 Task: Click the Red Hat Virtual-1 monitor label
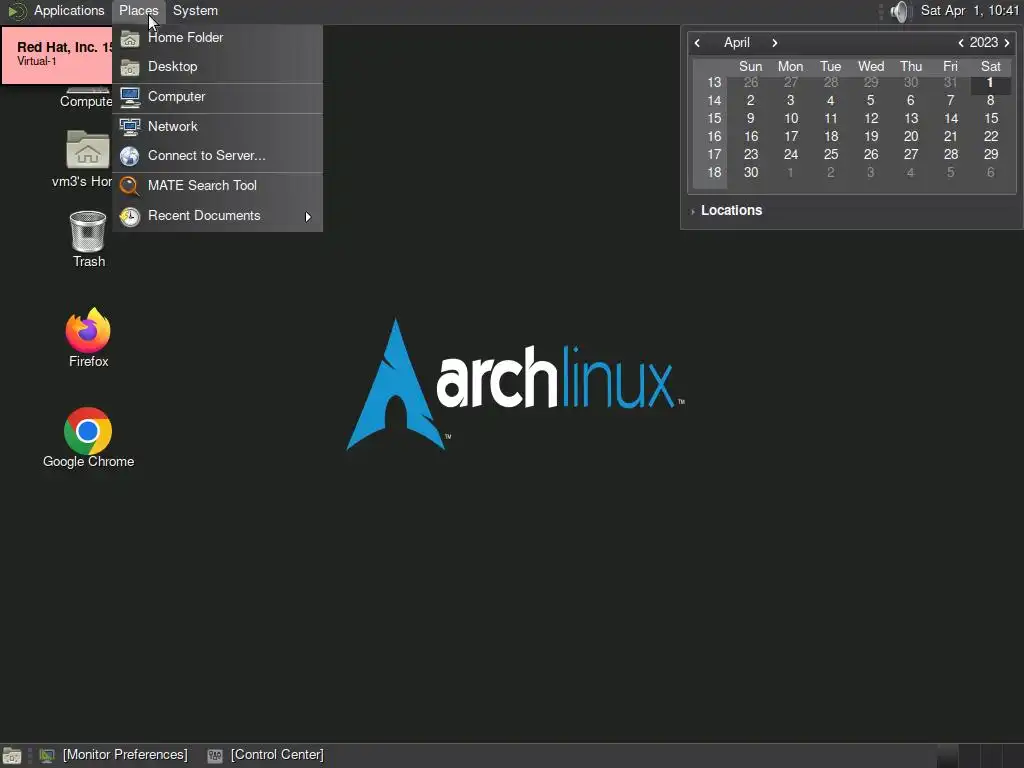coord(57,55)
